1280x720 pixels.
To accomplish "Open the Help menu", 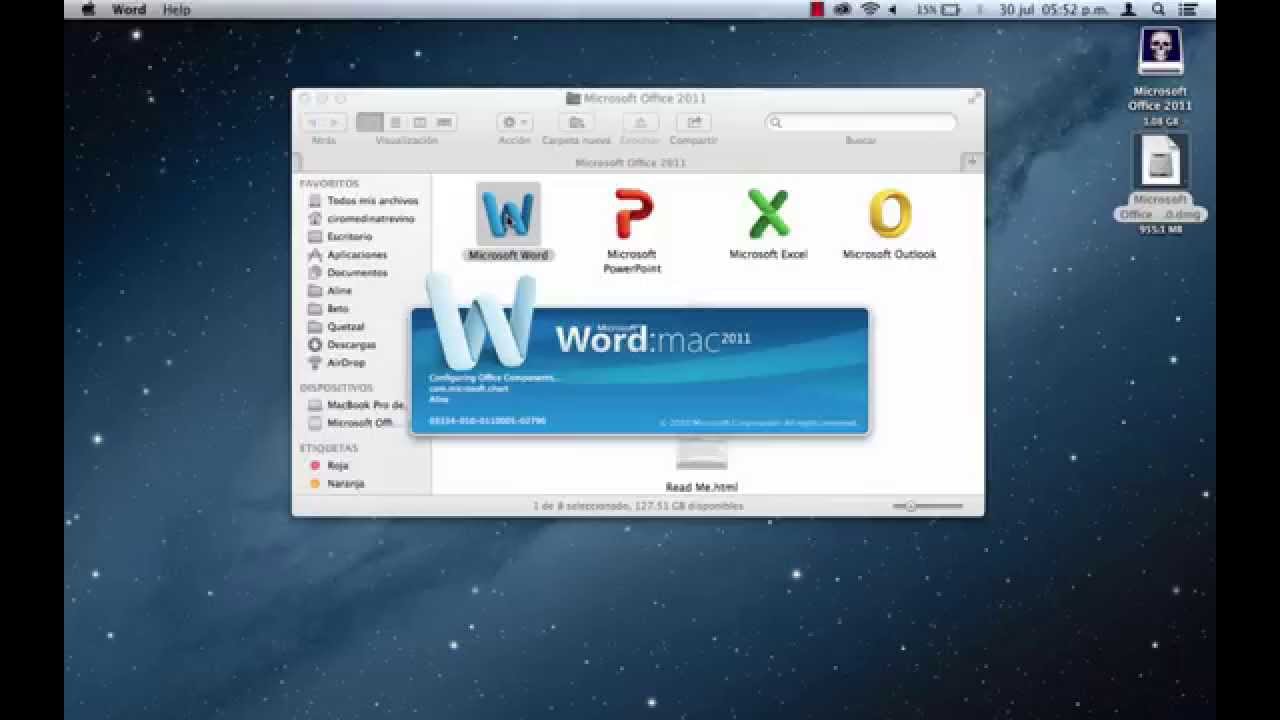I will (x=176, y=9).
